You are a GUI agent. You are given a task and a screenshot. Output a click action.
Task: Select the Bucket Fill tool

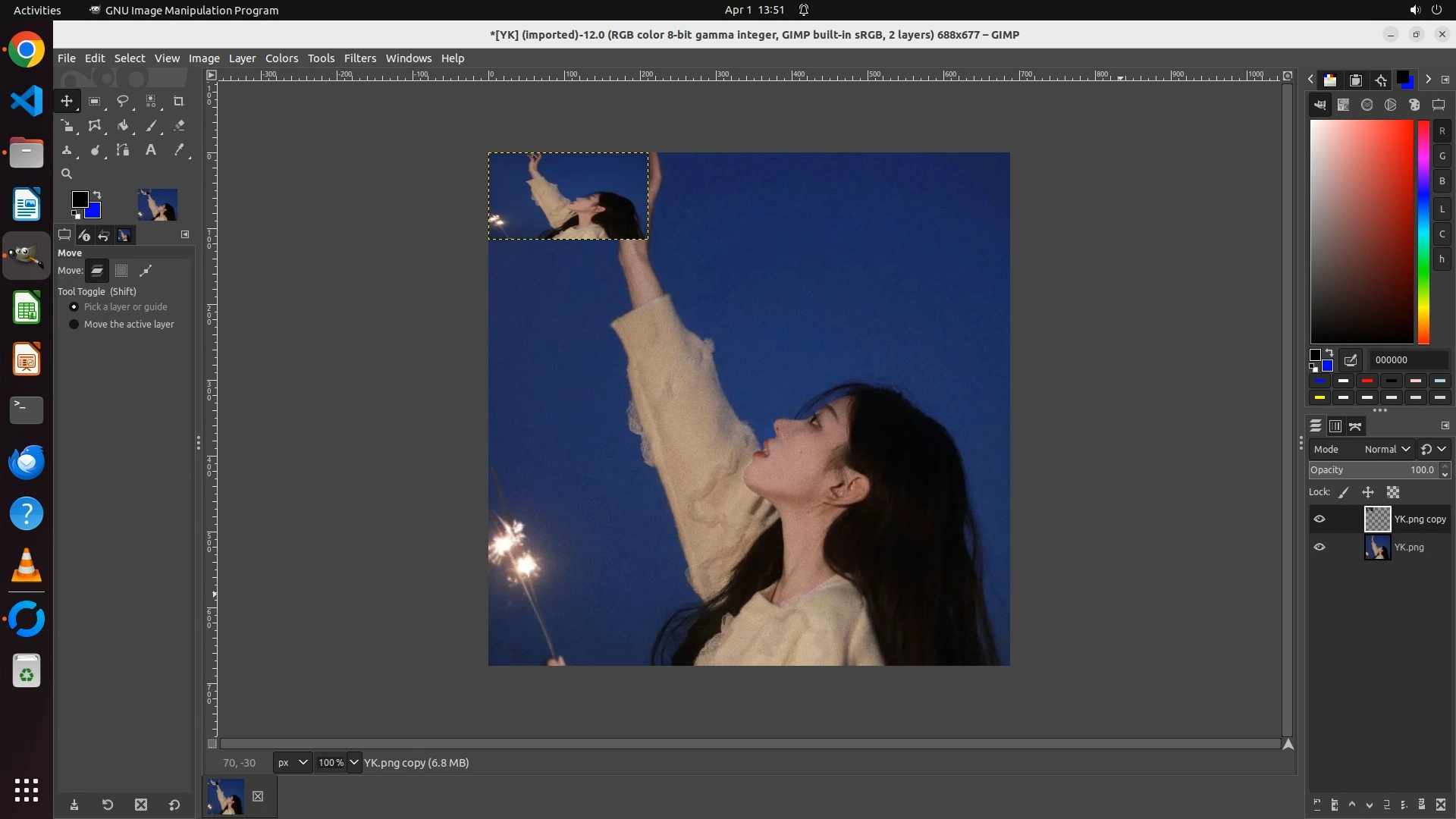(x=123, y=126)
